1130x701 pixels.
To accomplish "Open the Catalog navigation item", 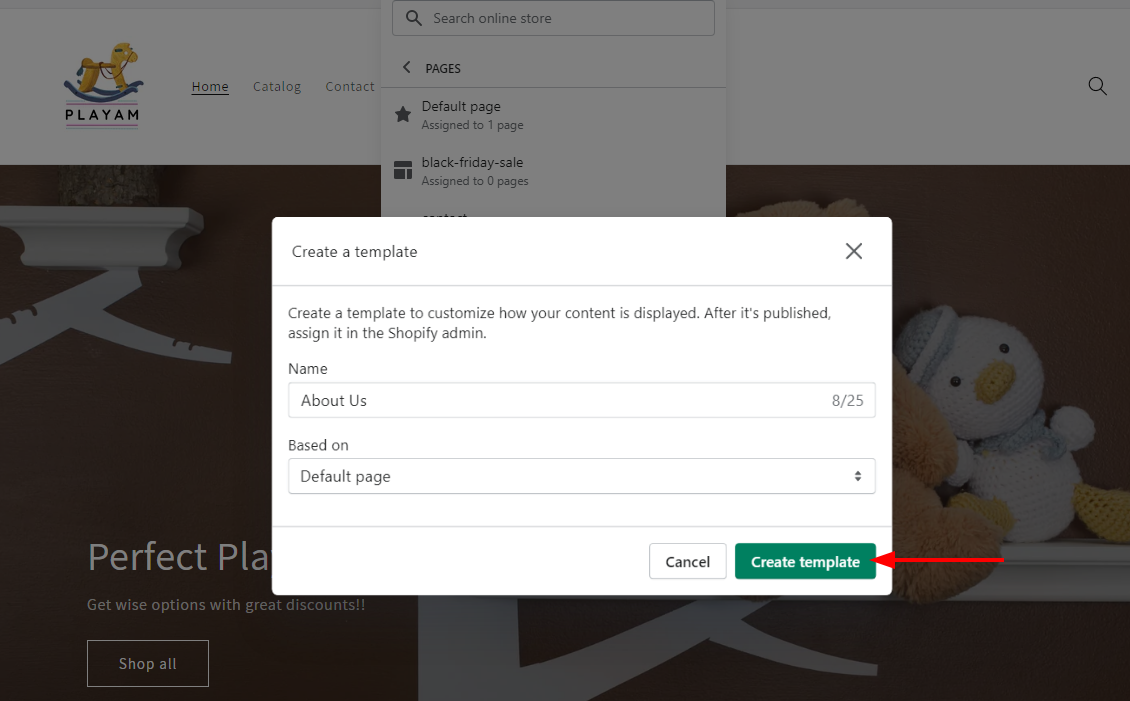I will pos(277,86).
